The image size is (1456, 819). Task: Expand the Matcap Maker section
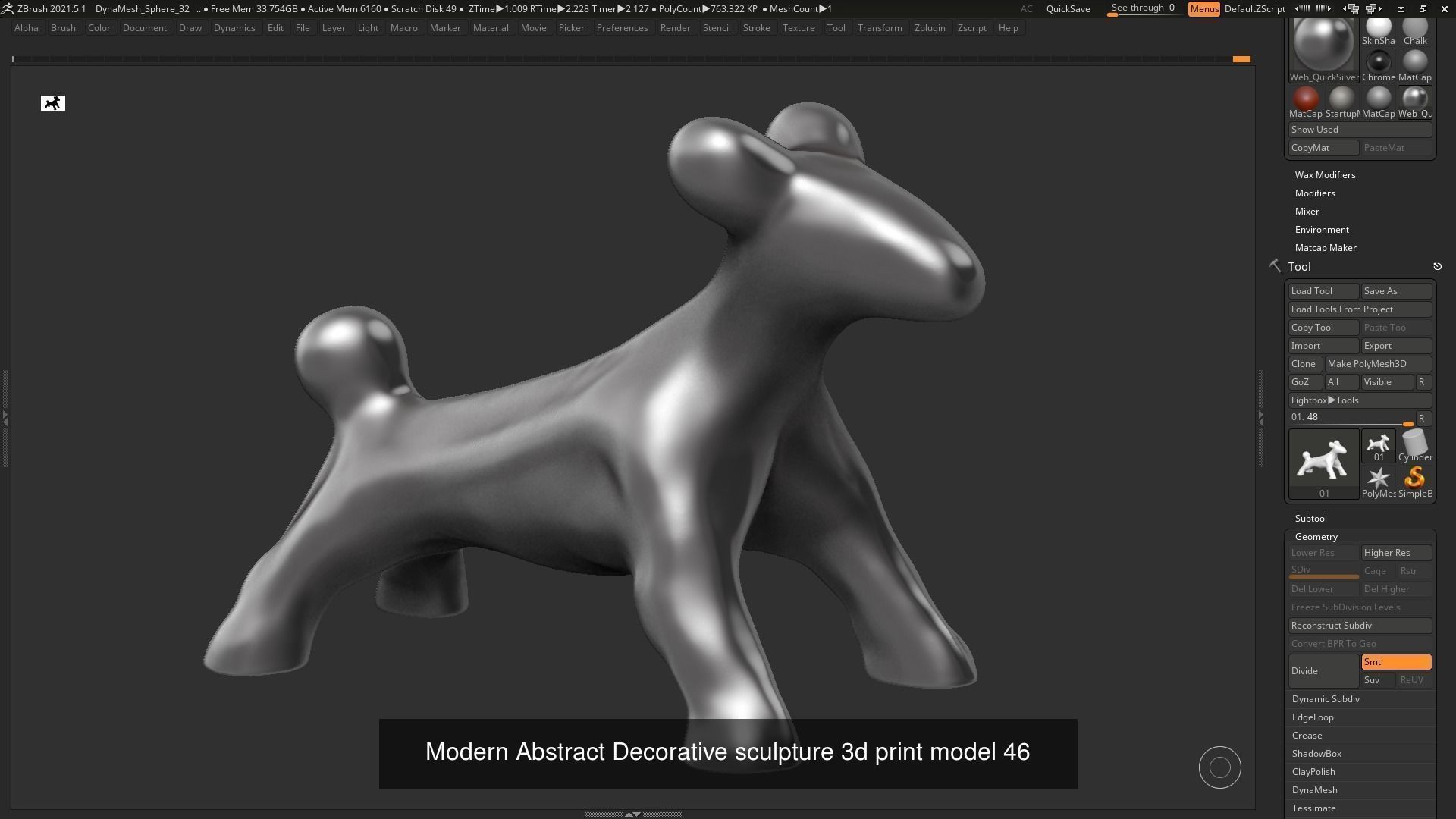(x=1325, y=248)
